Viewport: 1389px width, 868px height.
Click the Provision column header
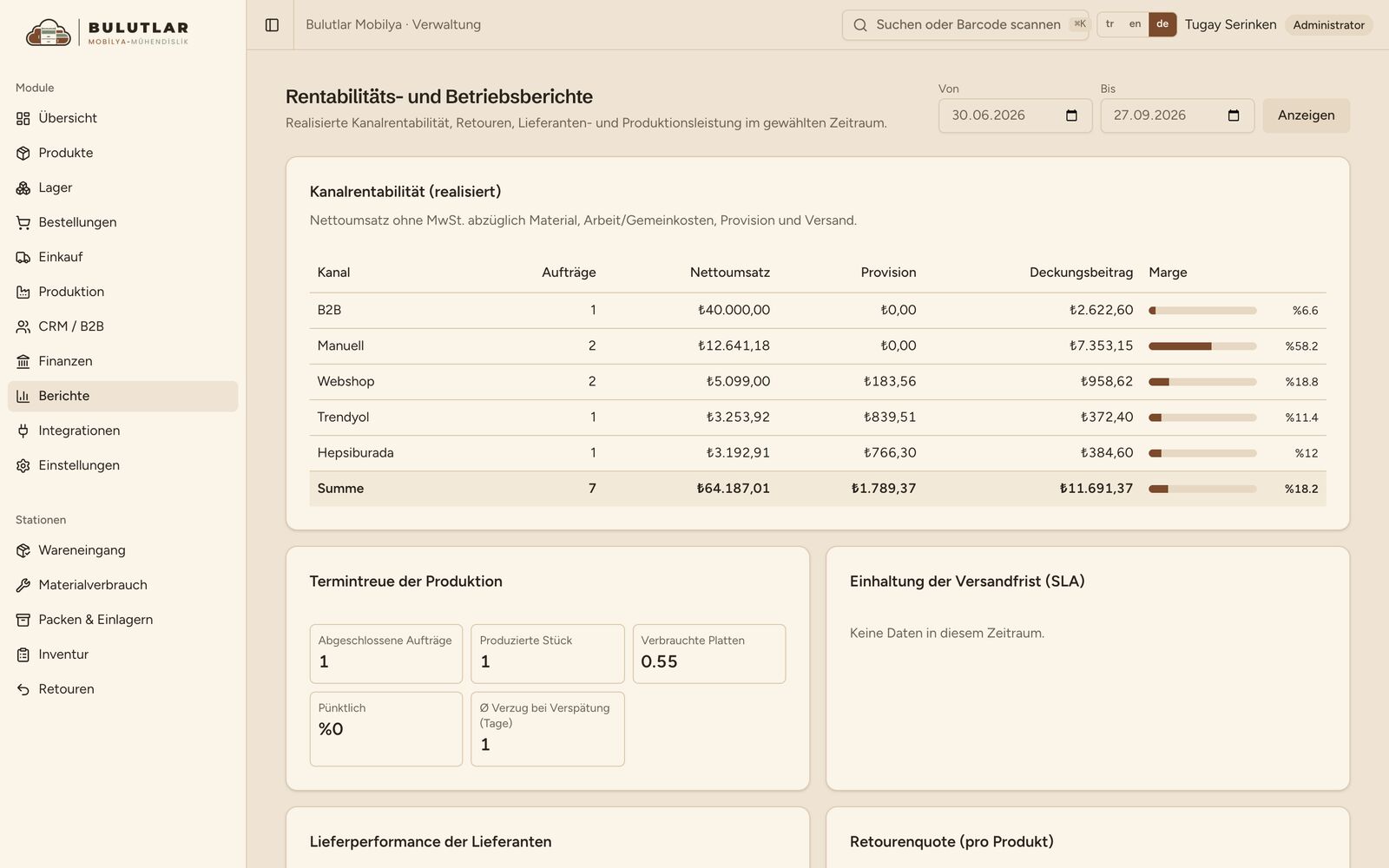click(x=888, y=273)
